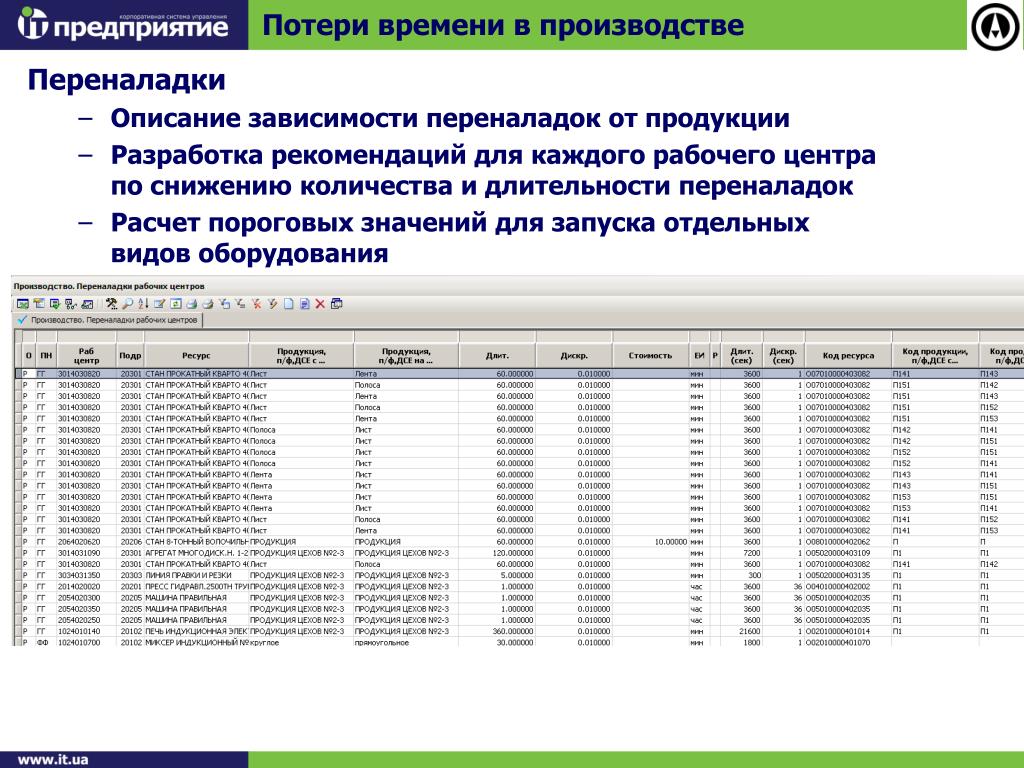The width and height of the screenshot is (1024, 768).
Task: Click the edit record pencil icon
Action: tap(159, 304)
